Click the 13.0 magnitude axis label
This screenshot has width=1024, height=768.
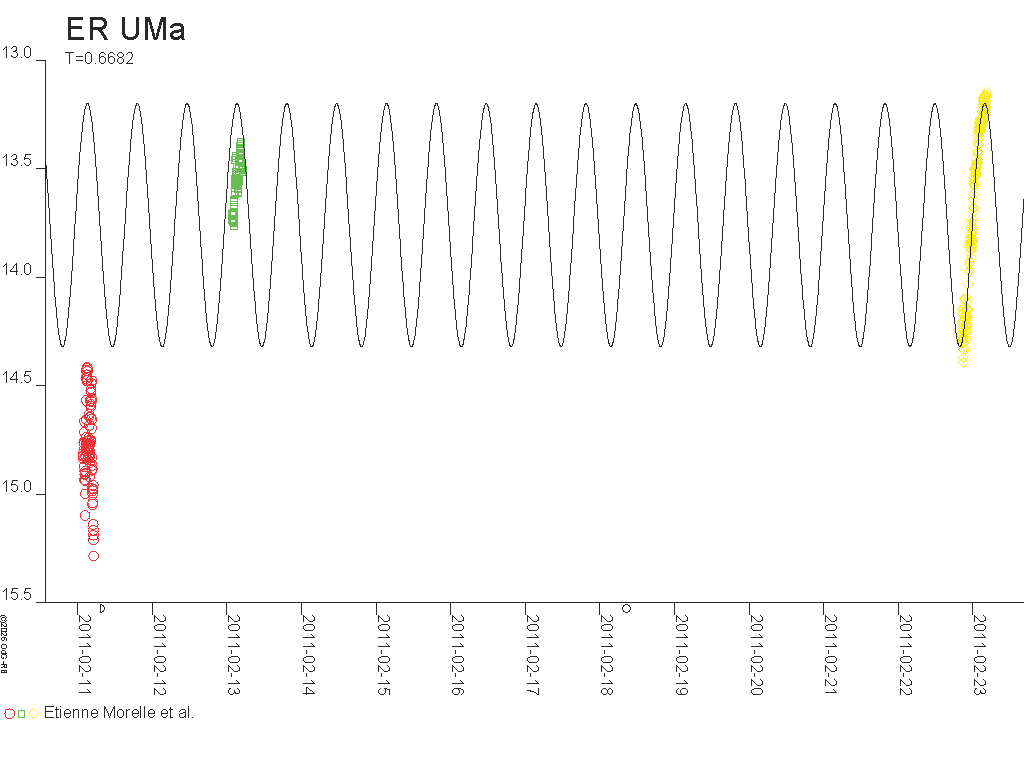(16, 53)
